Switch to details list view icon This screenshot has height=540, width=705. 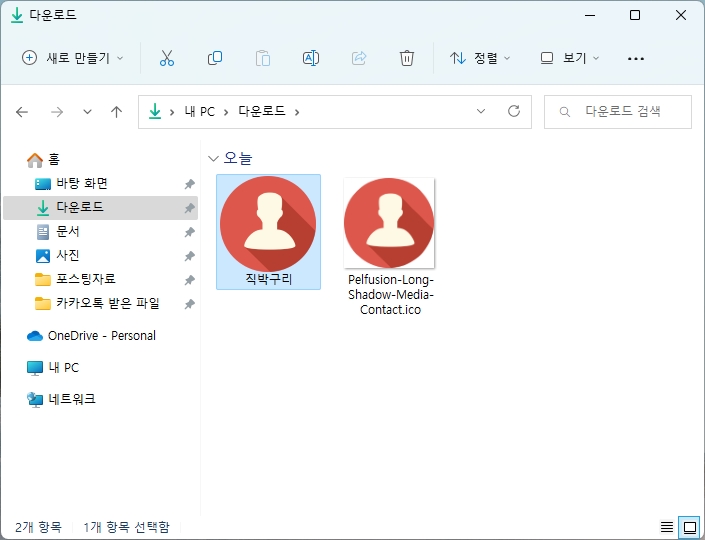tap(667, 527)
